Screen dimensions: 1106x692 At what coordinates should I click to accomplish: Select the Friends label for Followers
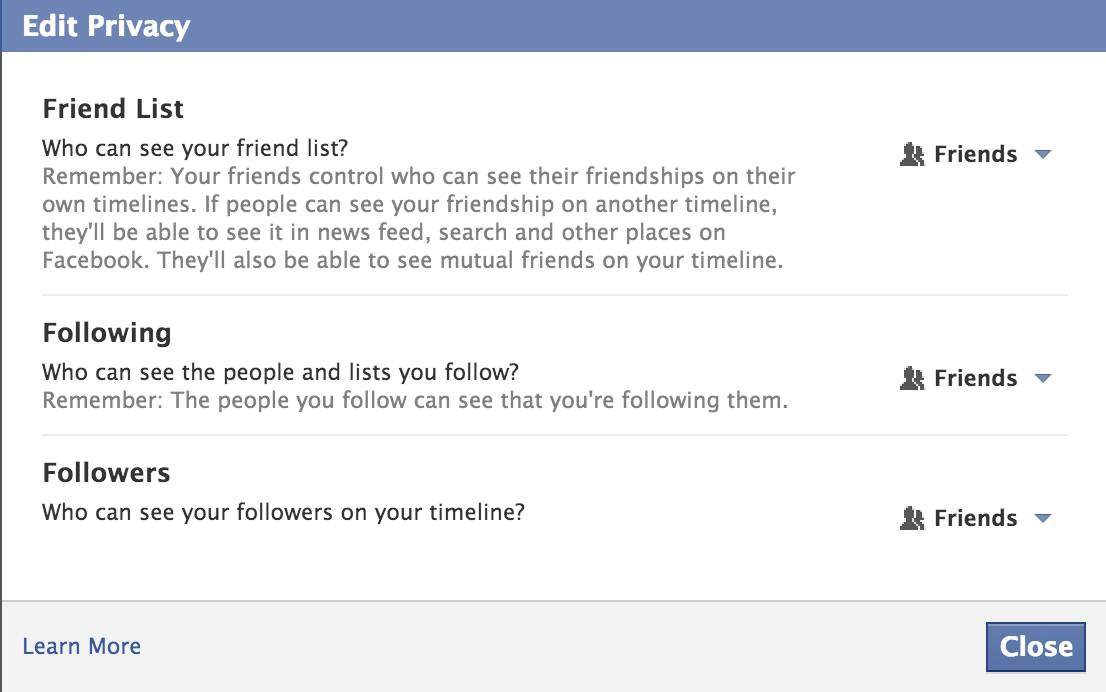976,518
